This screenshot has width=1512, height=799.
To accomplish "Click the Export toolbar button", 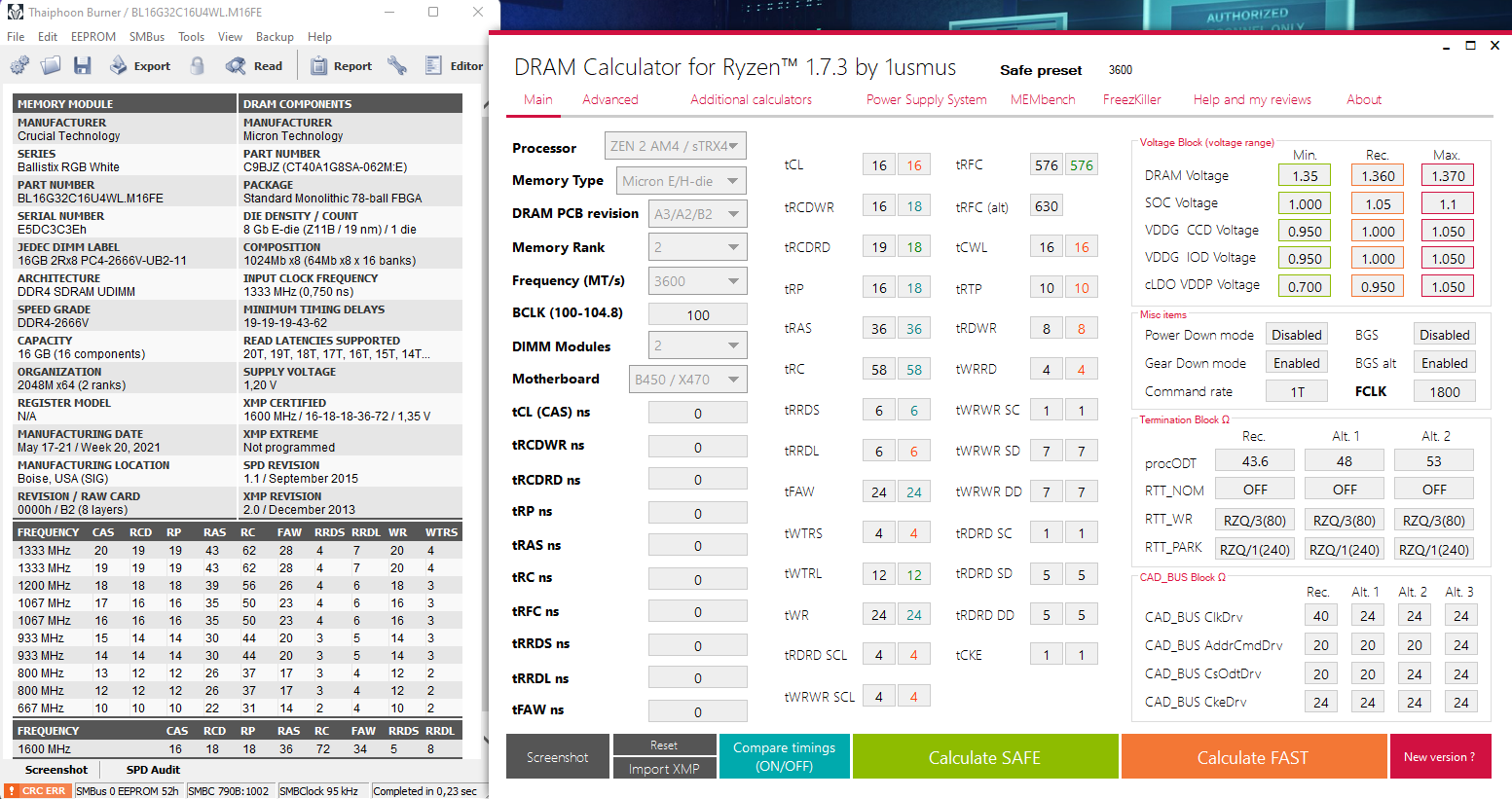I will [x=139, y=66].
